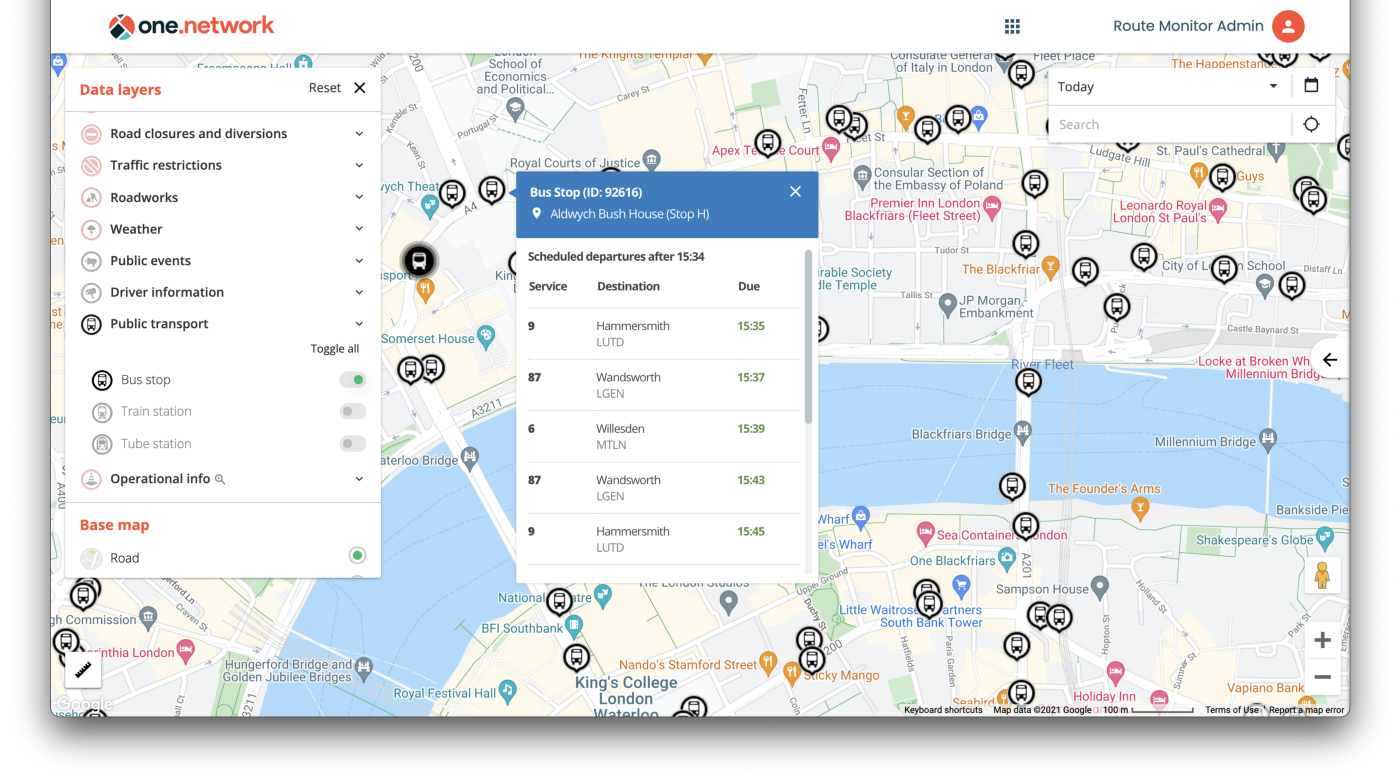Turn on the Tube station toggle
Image resolution: width=1400 pixels, height=783 pixels.
click(352, 443)
